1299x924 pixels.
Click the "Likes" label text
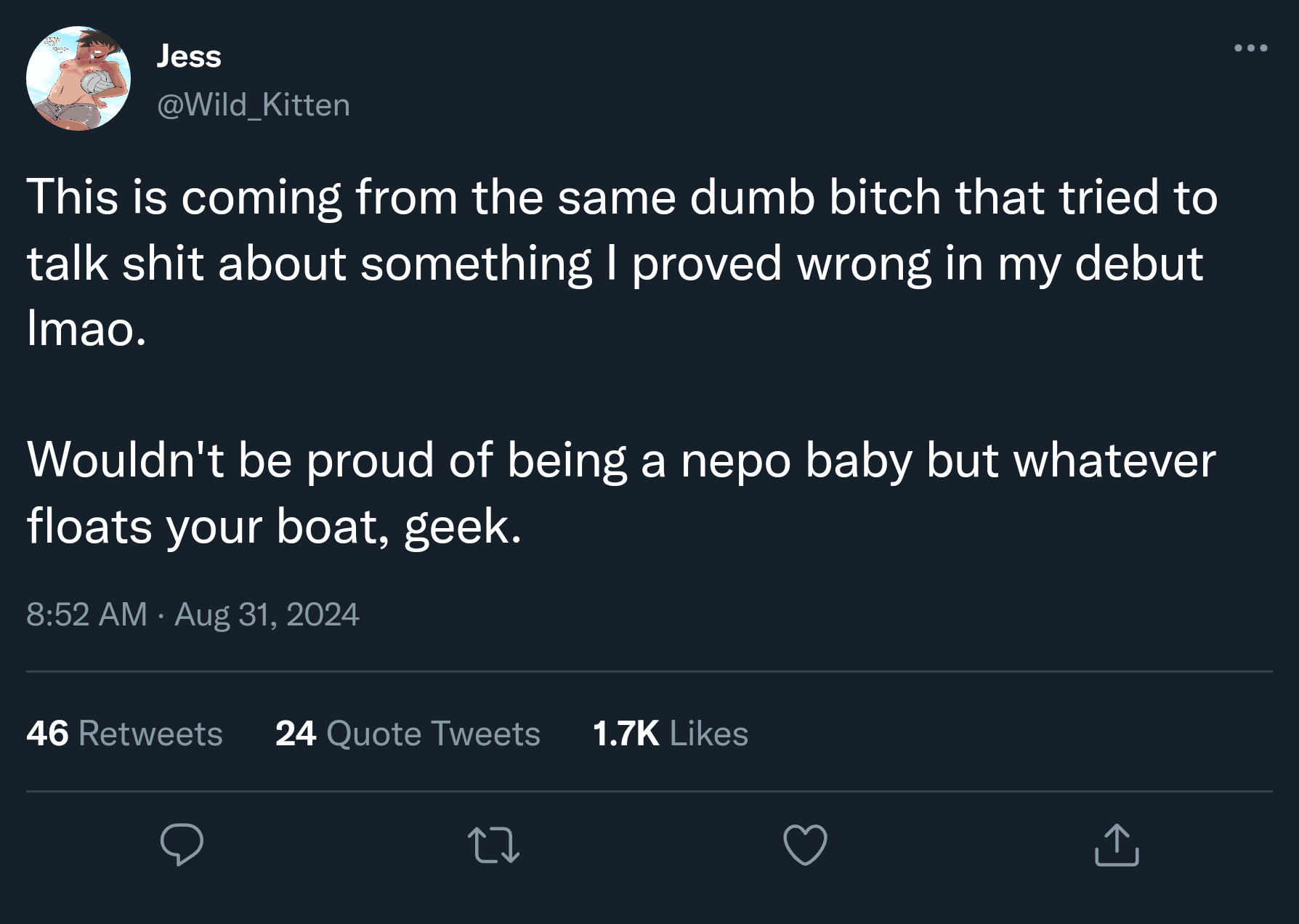coord(708,734)
